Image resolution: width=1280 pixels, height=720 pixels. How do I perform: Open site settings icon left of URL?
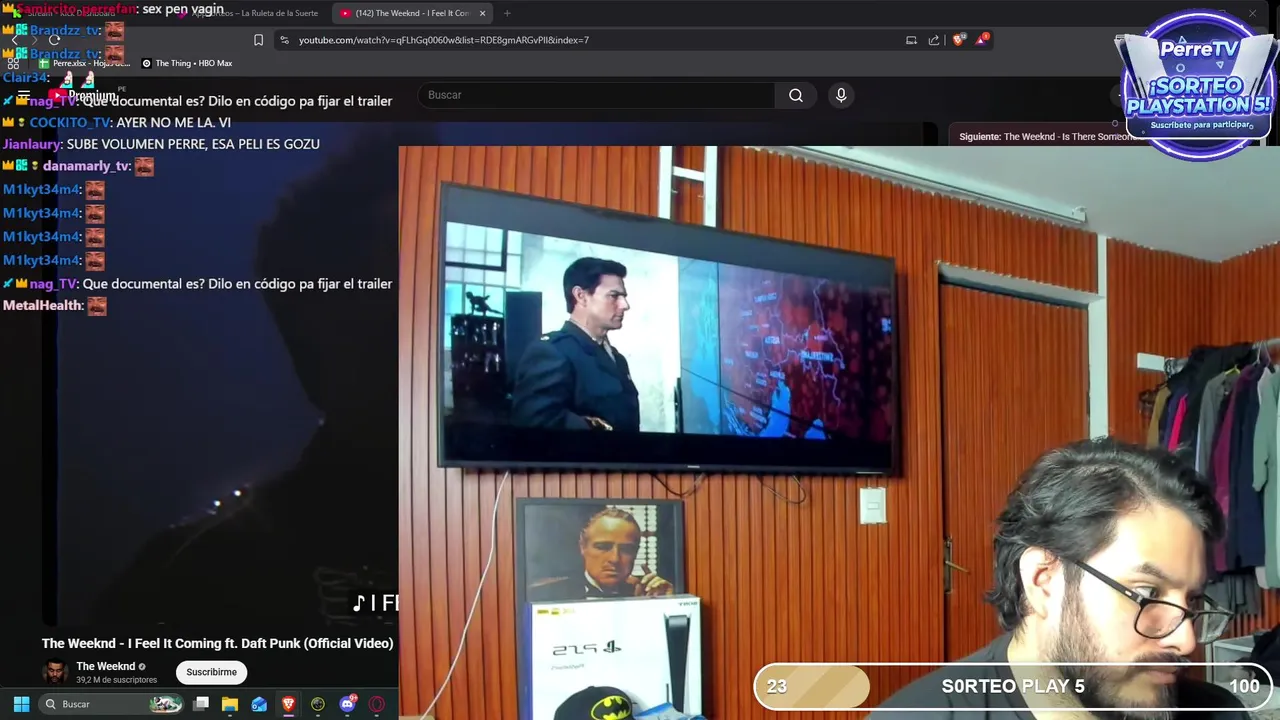(x=284, y=40)
